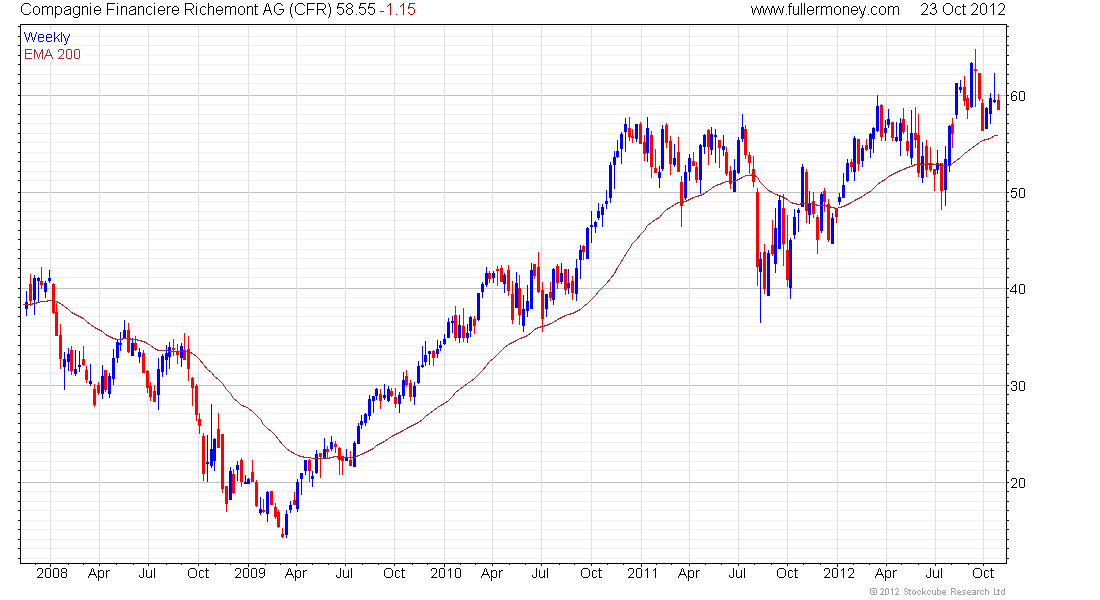This screenshot has height=600, width=1100.
Task: Click the y-axis label '20'
Action: click(x=1018, y=483)
